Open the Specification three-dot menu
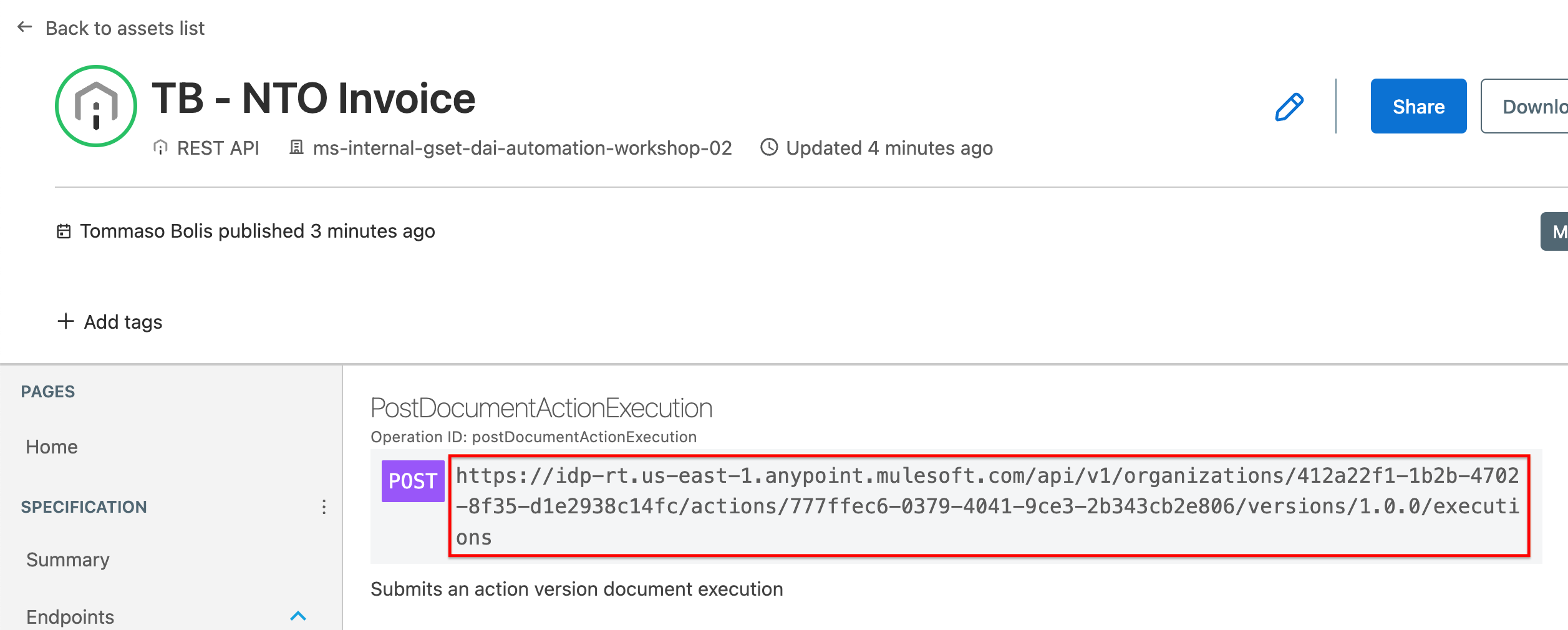This screenshot has height=630, width=1568. [324, 506]
